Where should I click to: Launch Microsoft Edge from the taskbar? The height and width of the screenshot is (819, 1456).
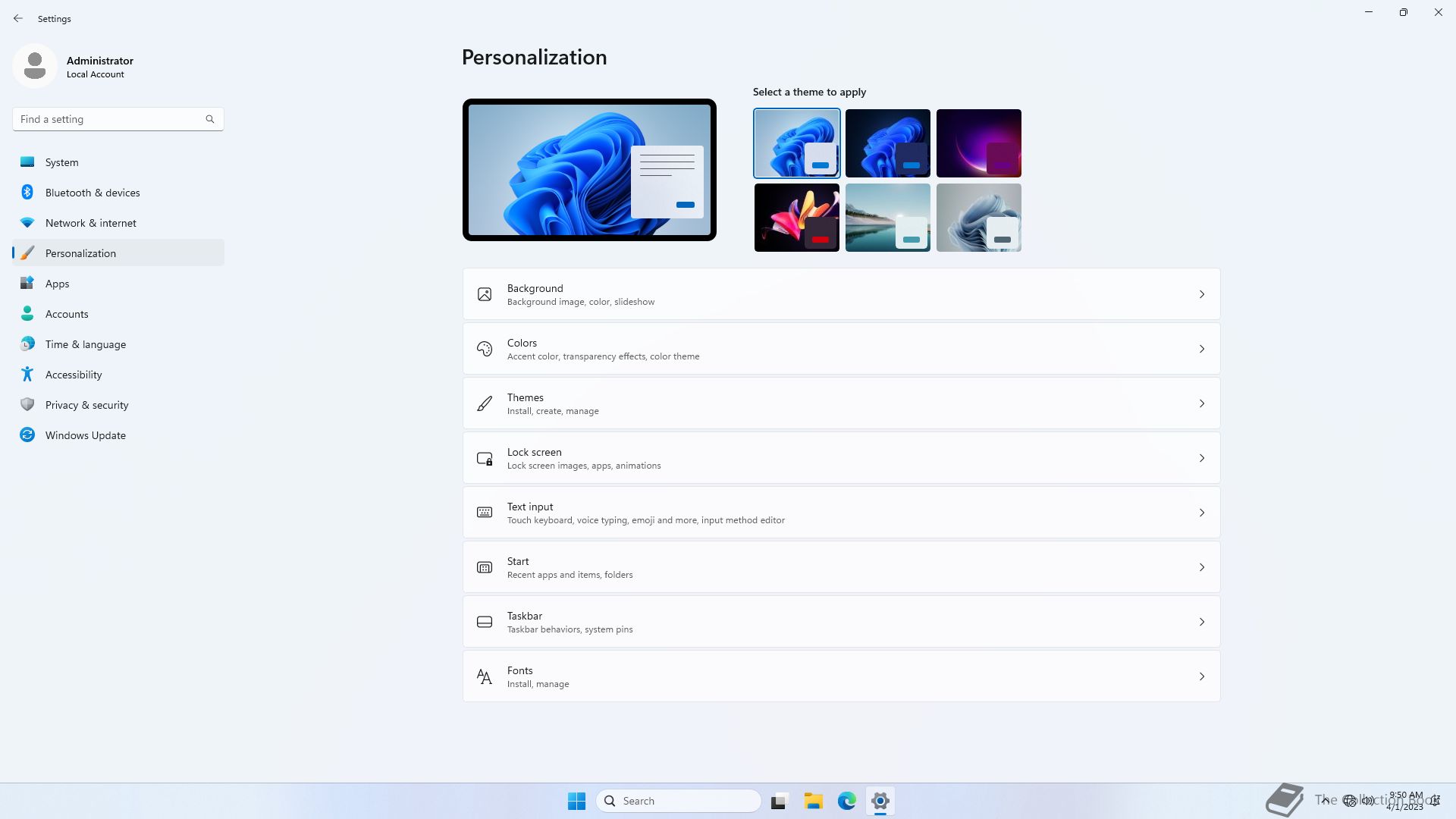tap(847, 801)
